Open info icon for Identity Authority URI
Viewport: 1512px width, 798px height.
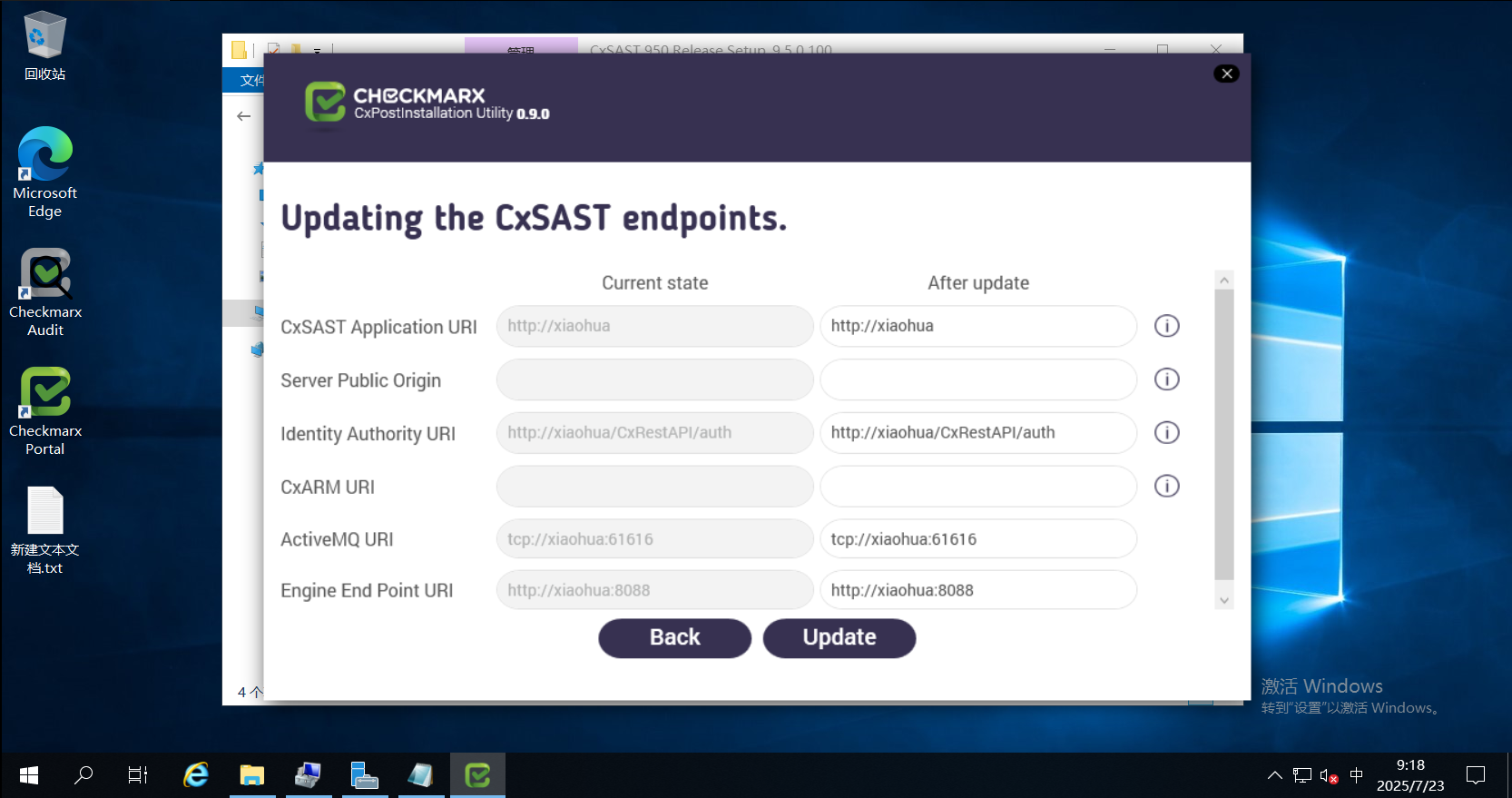1166,433
